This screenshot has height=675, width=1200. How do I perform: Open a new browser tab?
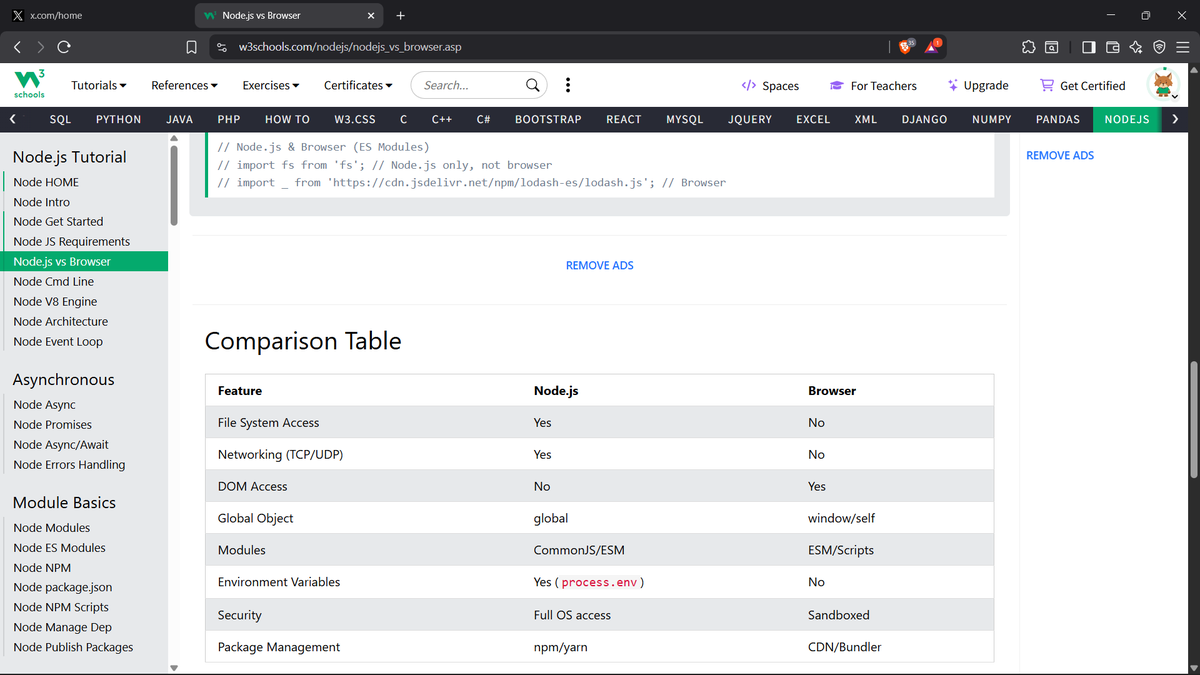400,16
